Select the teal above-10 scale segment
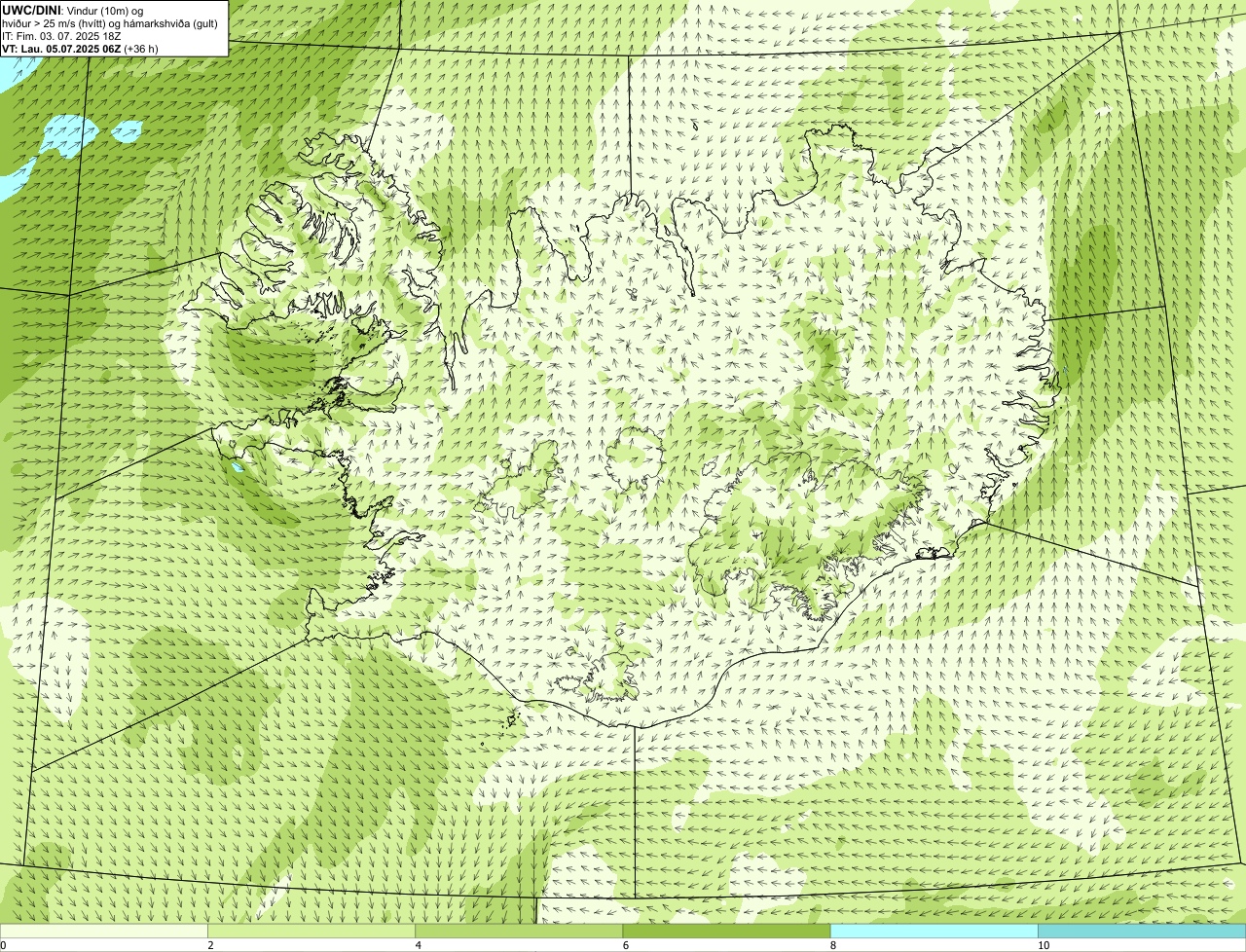 (x=1142, y=932)
